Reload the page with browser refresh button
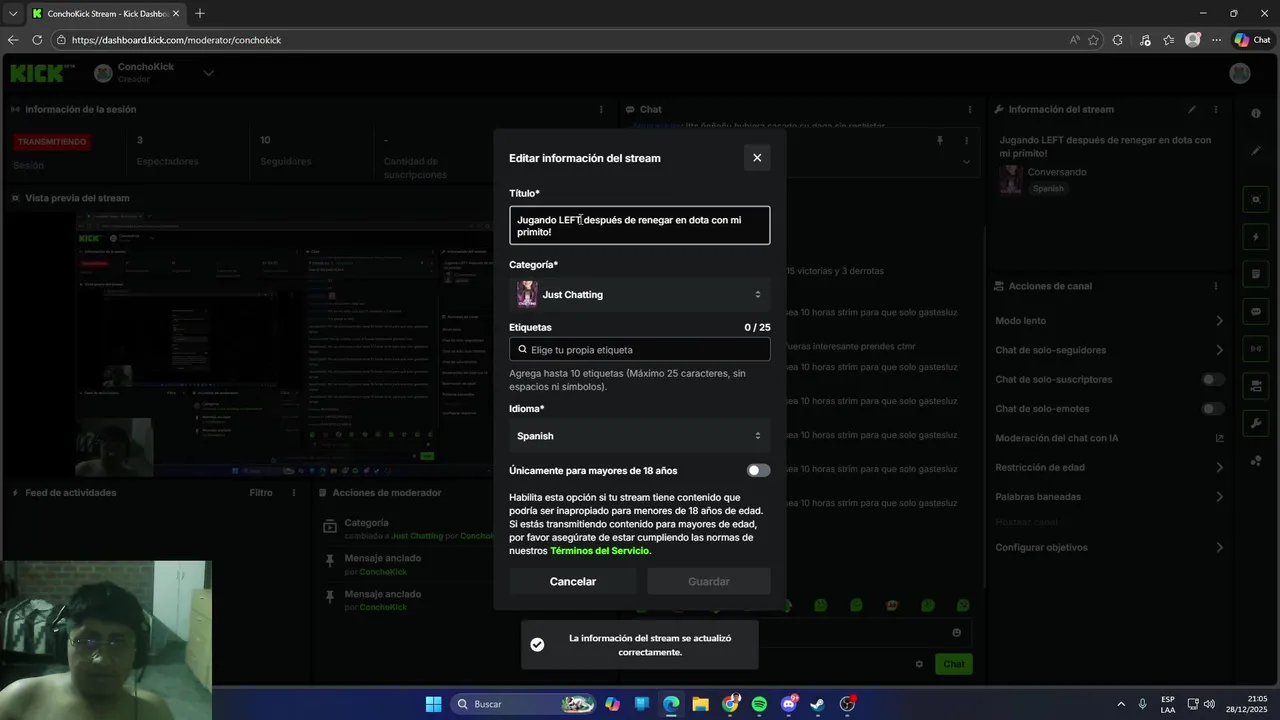Viewport: 1280px width, 720px height. [37, 40]
